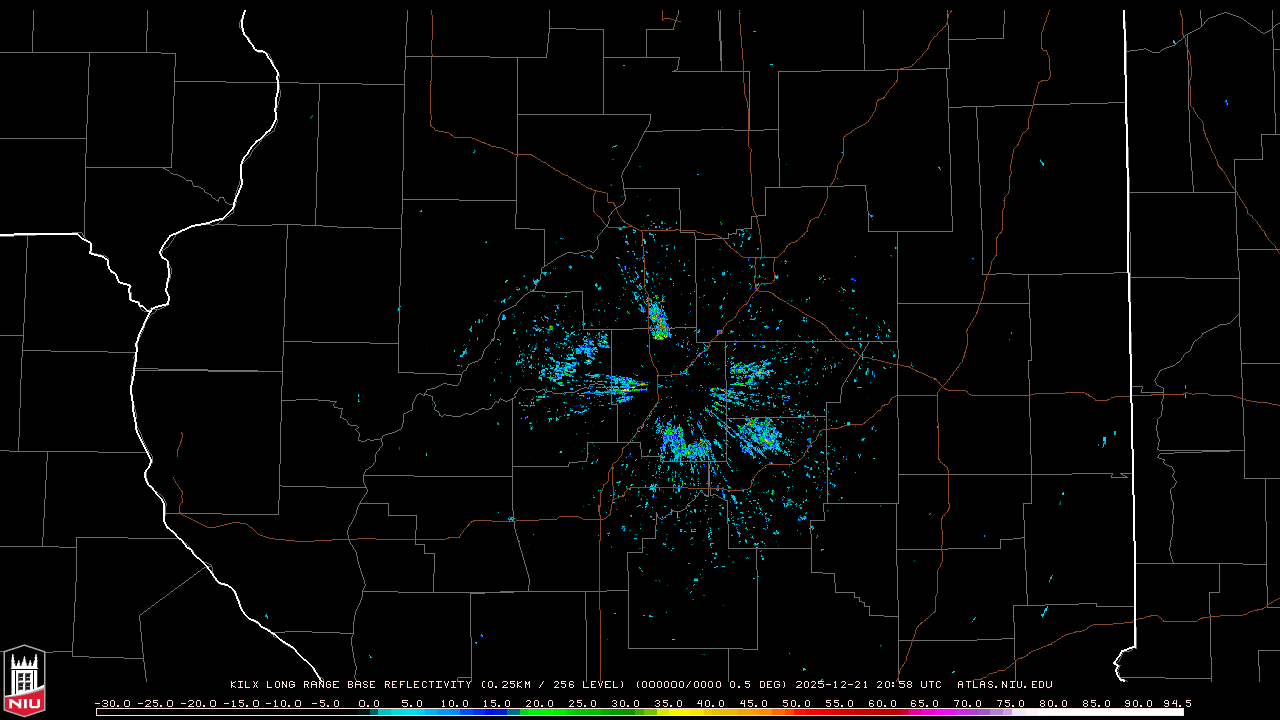Pick the green segment of the color bar
Viewport: 1280px width, 720px height.
click(x=575, y=712)
